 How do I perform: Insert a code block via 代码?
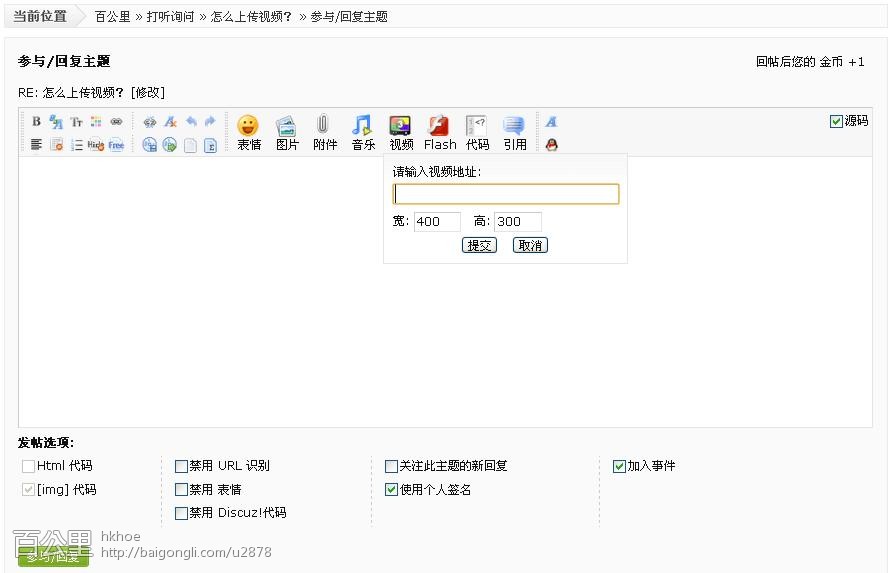point(477,133)
